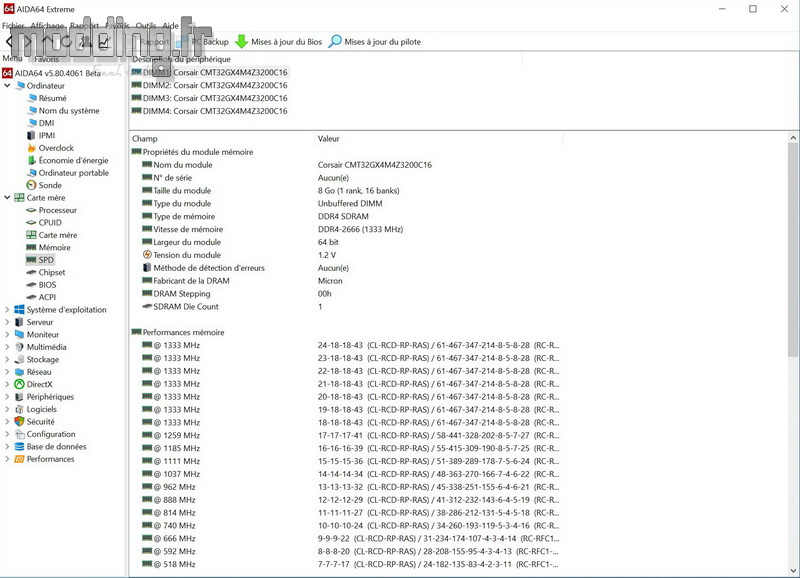This screenshot has height=578, width=800.
Task: Expand the Système d'exploitation branch
Action: 7,310
